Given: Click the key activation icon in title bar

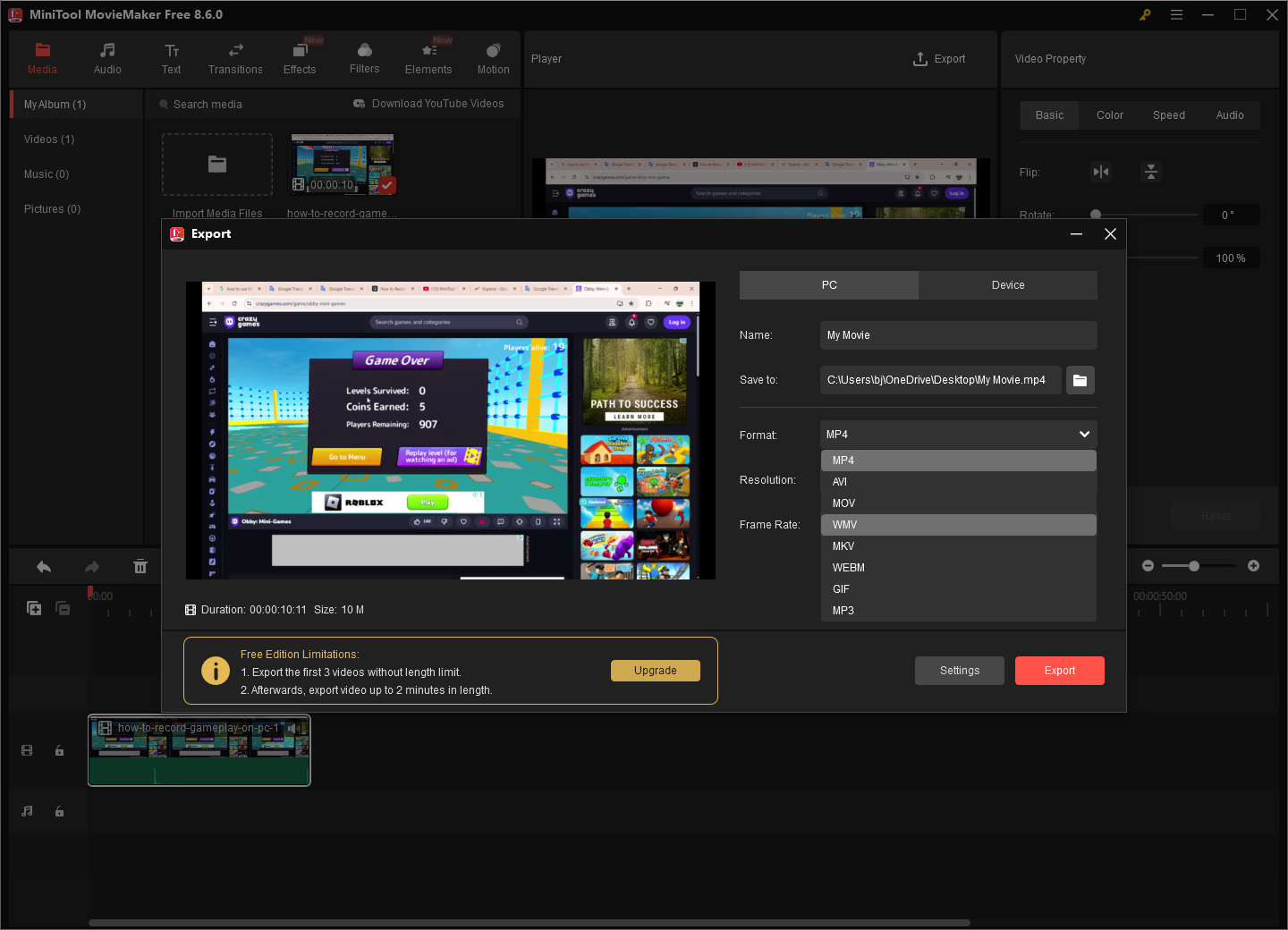Looking at the screenshot, I should point(1145,14).
